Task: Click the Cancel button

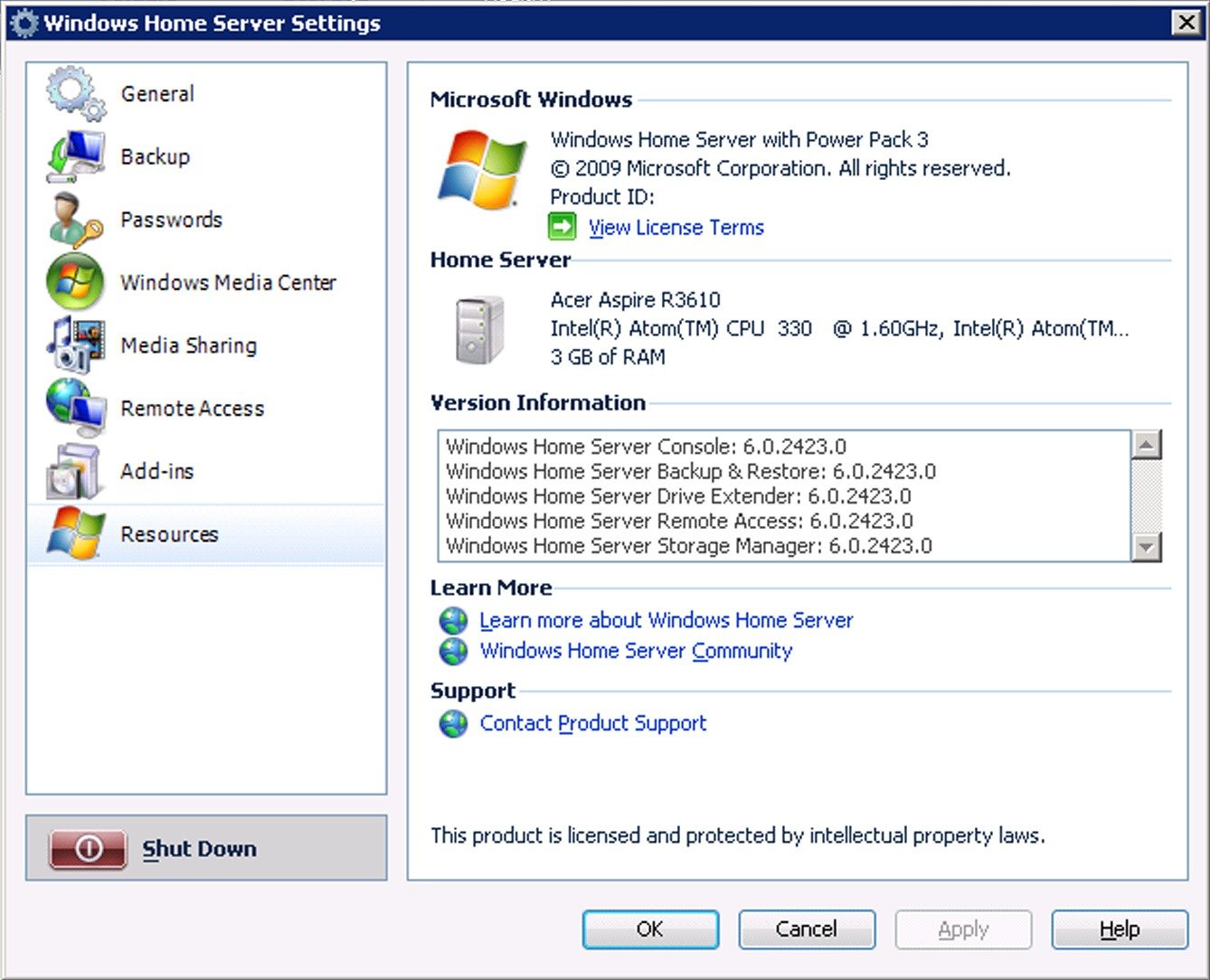Action: click(x=806, y=929)
